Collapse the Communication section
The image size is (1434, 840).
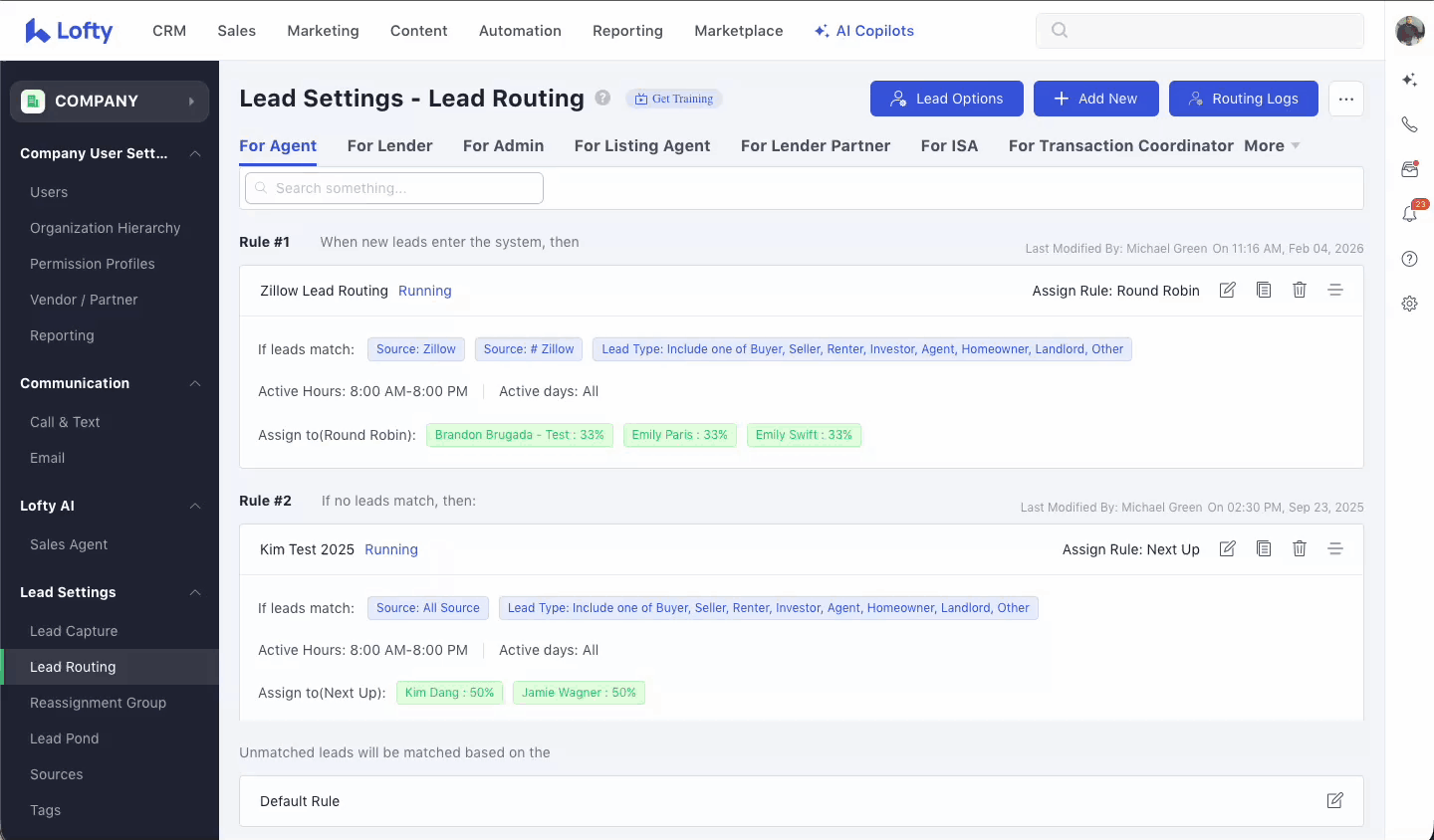195,383
